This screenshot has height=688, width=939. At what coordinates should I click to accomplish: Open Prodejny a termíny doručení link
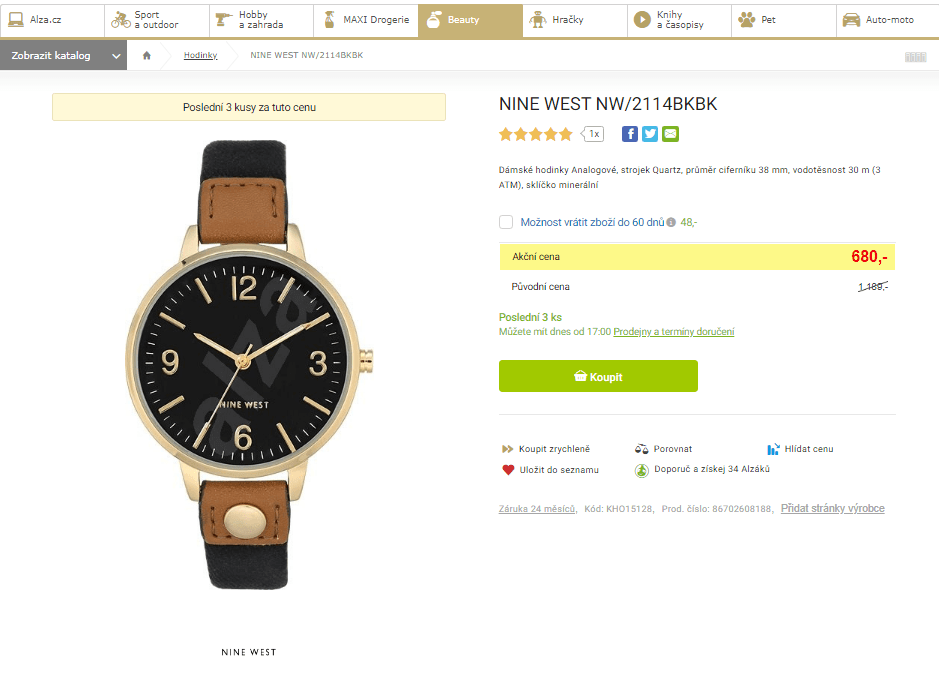coord(673,332)
